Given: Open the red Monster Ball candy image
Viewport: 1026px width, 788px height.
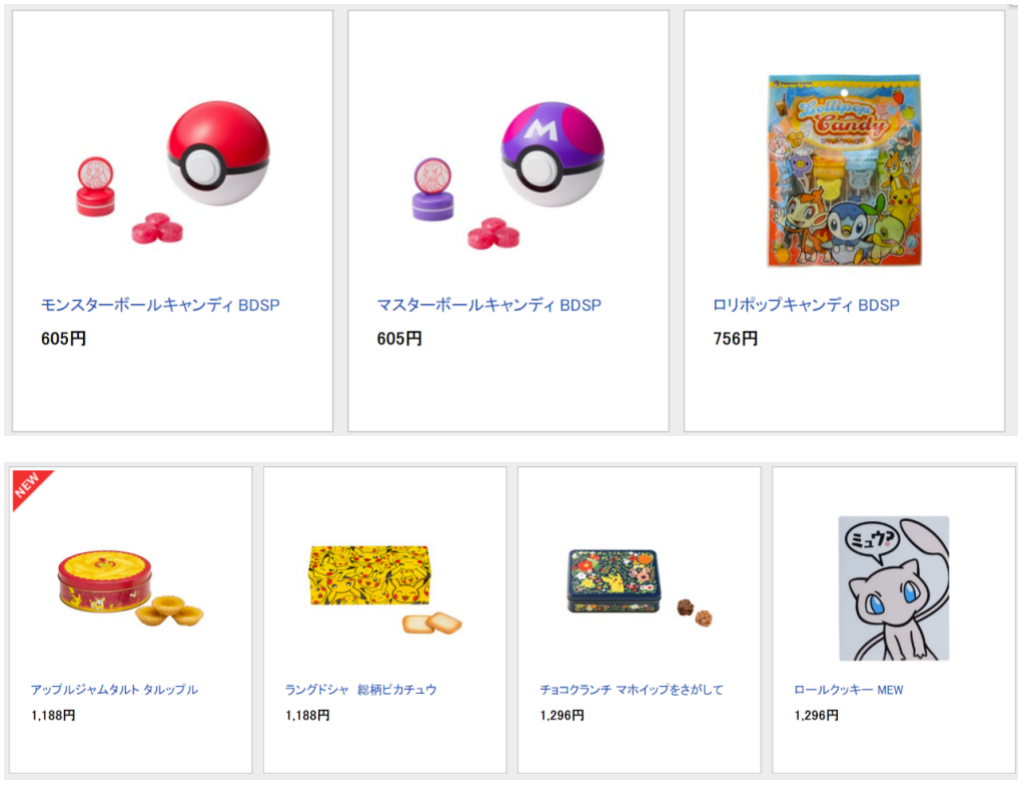Looking at the screenshot, I should pyautogui.click(x=173, y=173).
